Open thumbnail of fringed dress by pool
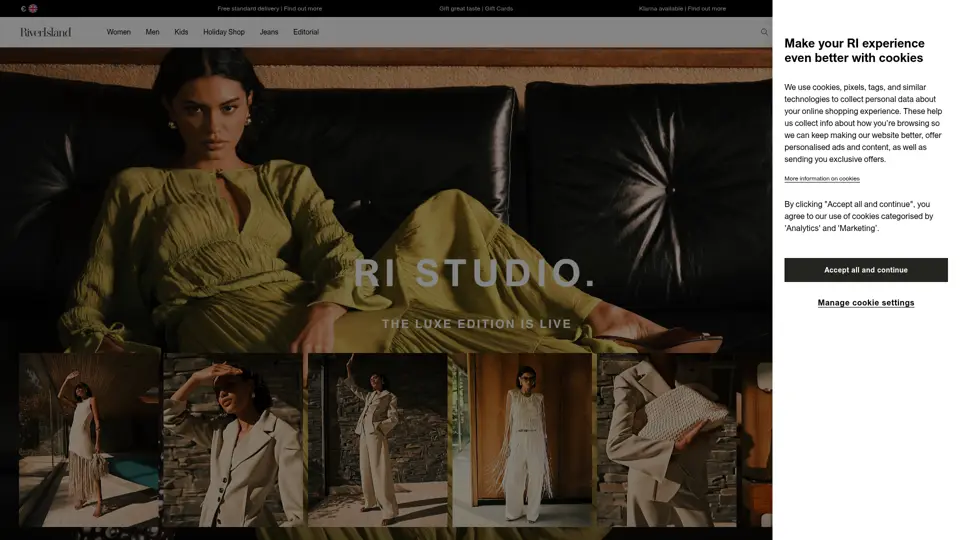 tap(89, 440)
